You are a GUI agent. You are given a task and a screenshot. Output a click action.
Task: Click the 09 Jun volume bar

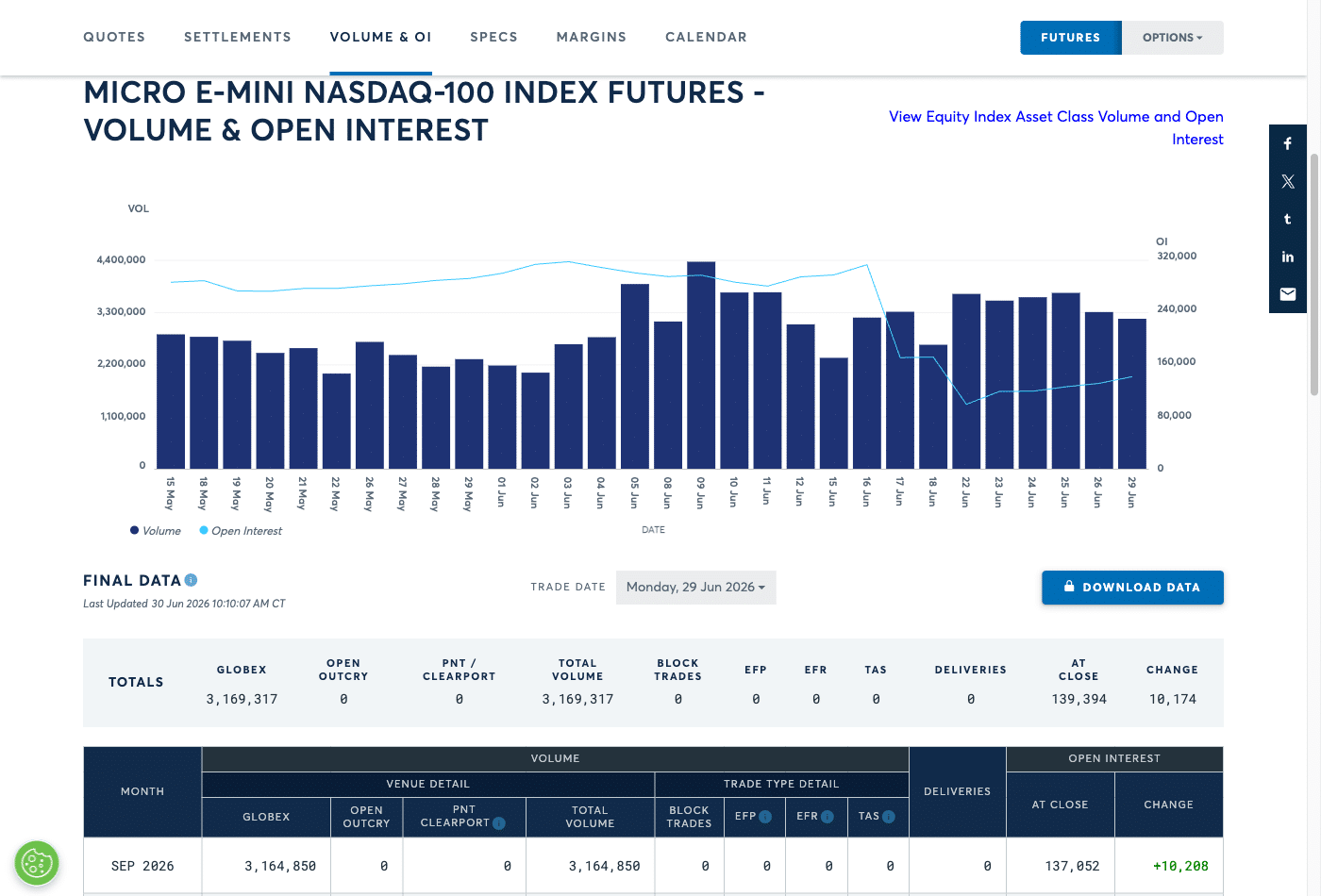[701, 365]
